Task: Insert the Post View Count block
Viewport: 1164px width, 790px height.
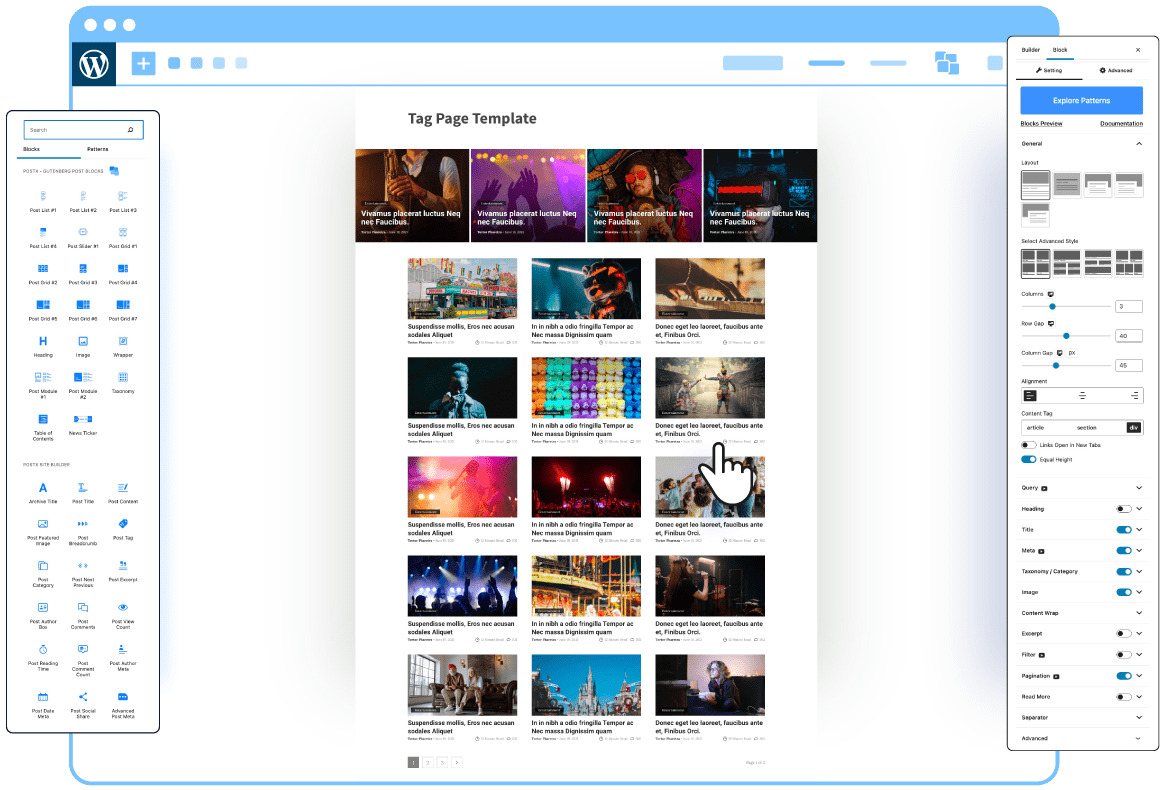Action: pos(122,616)
